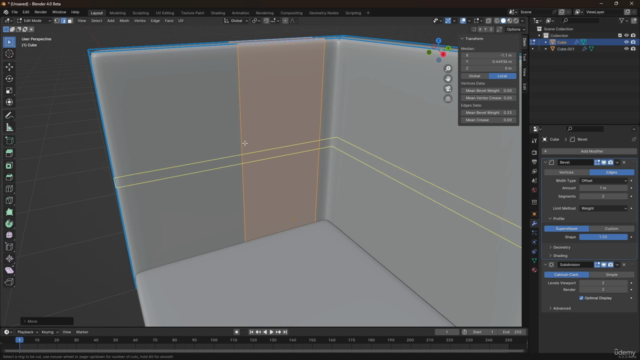This screenshot has width=640, height=360.
Task: Pick the Rotate tool
Action: tap(9, 78)
